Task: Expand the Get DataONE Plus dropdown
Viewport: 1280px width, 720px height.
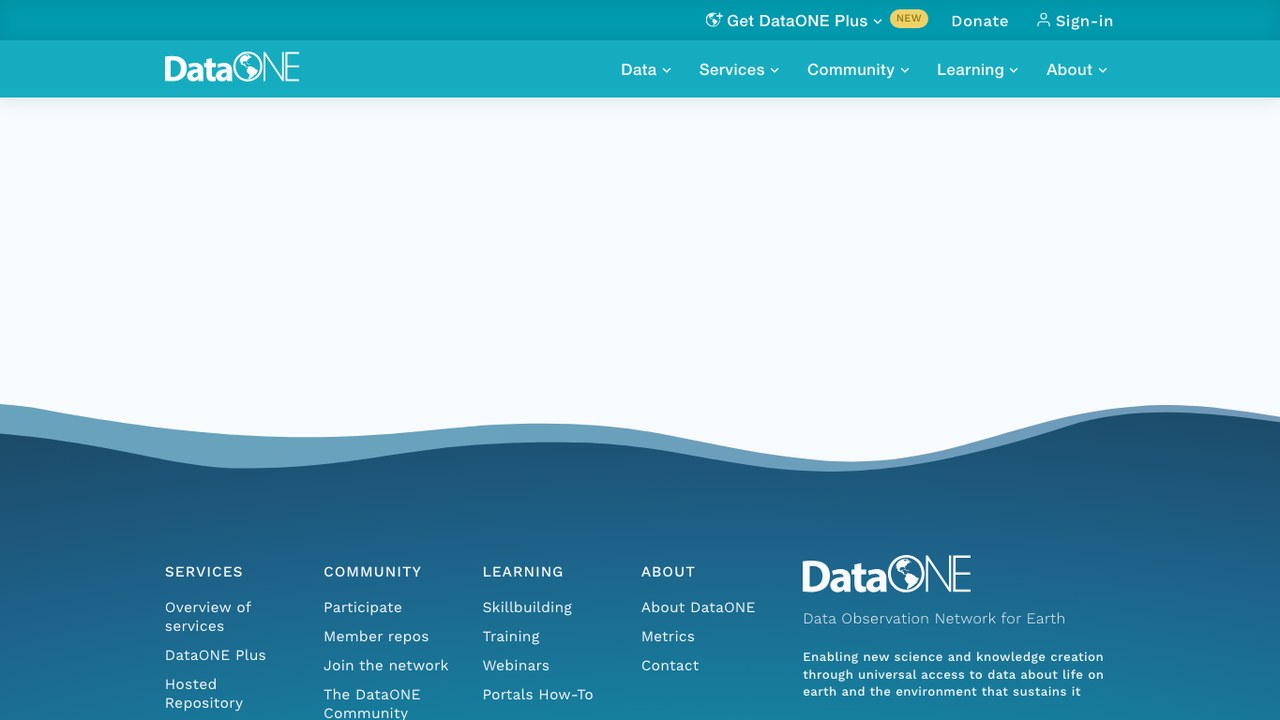Action: point(794,21)
